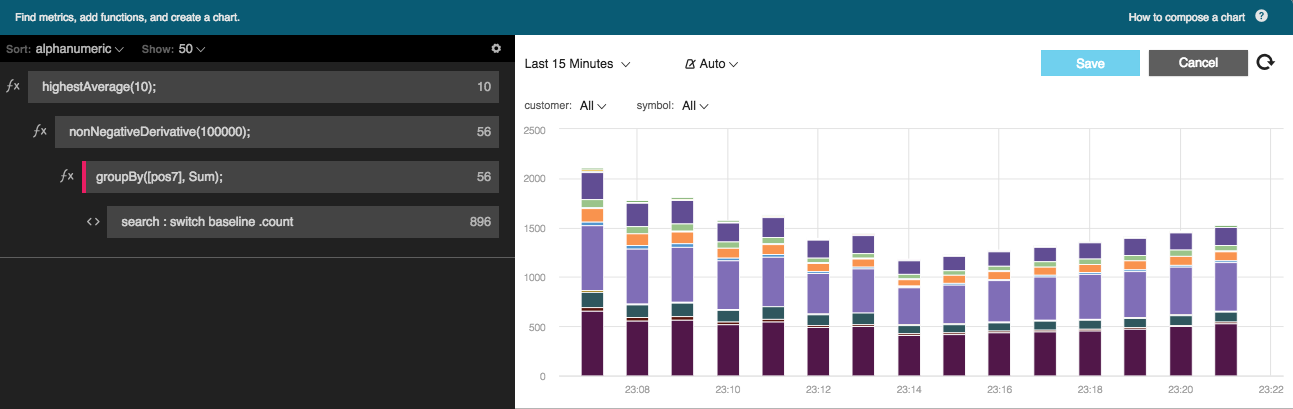Click the 23:16 time axis label
The height and width of the screenshot is (409, 1293).
pos(999,389)
